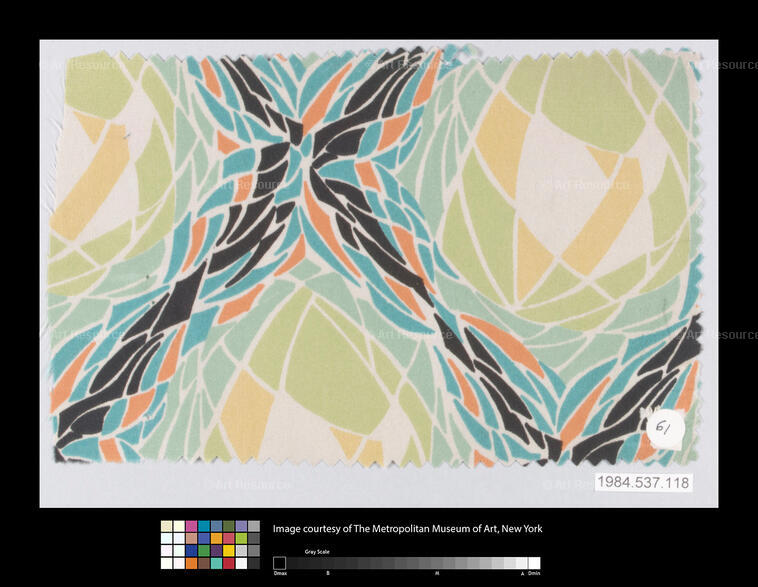This screenshot has width=758, height=587.
Task: Click the accession number 1984.537.118 label
Action: pos(643,482)
